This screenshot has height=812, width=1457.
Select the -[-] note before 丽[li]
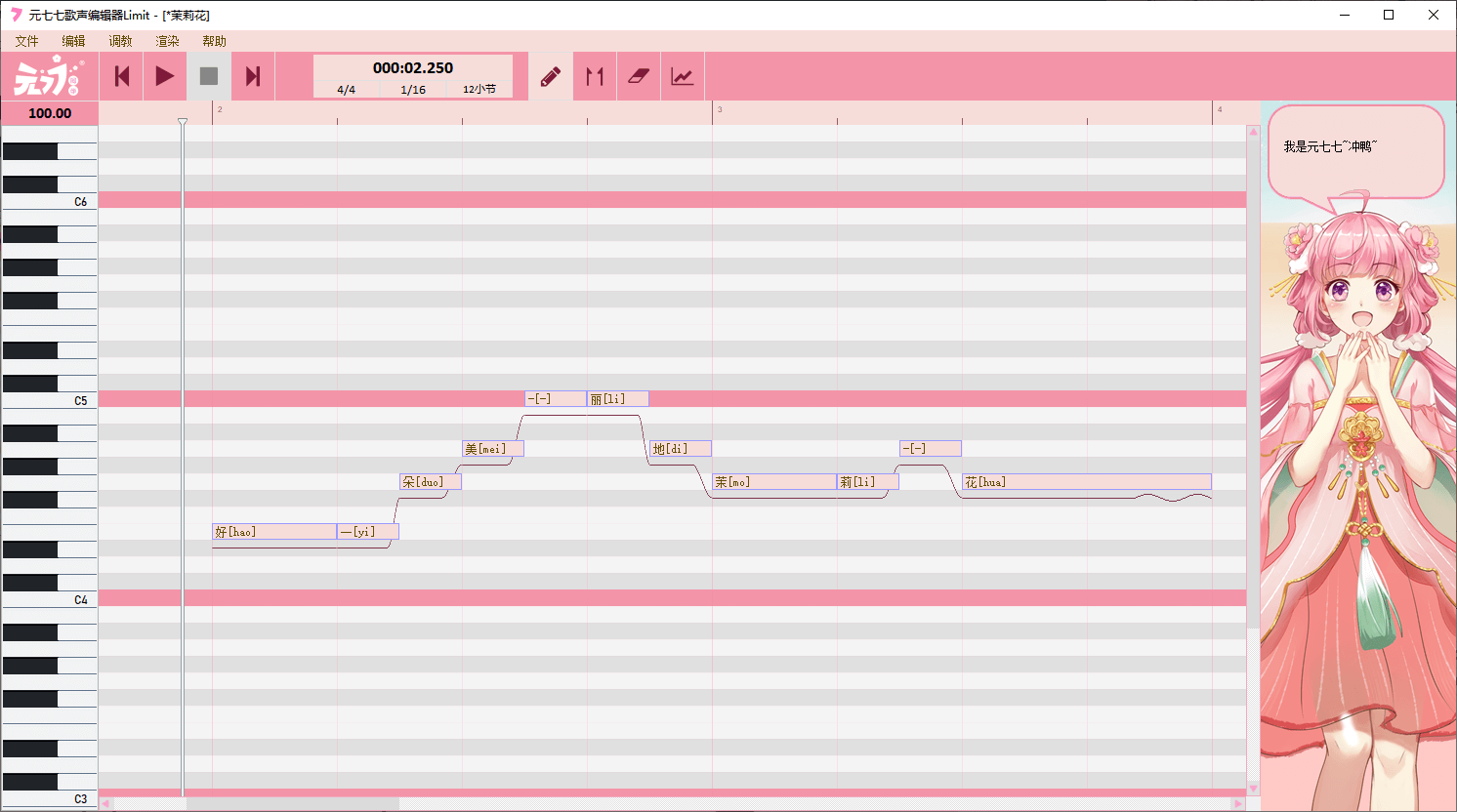pyautogui.click(x=556, y=399)
